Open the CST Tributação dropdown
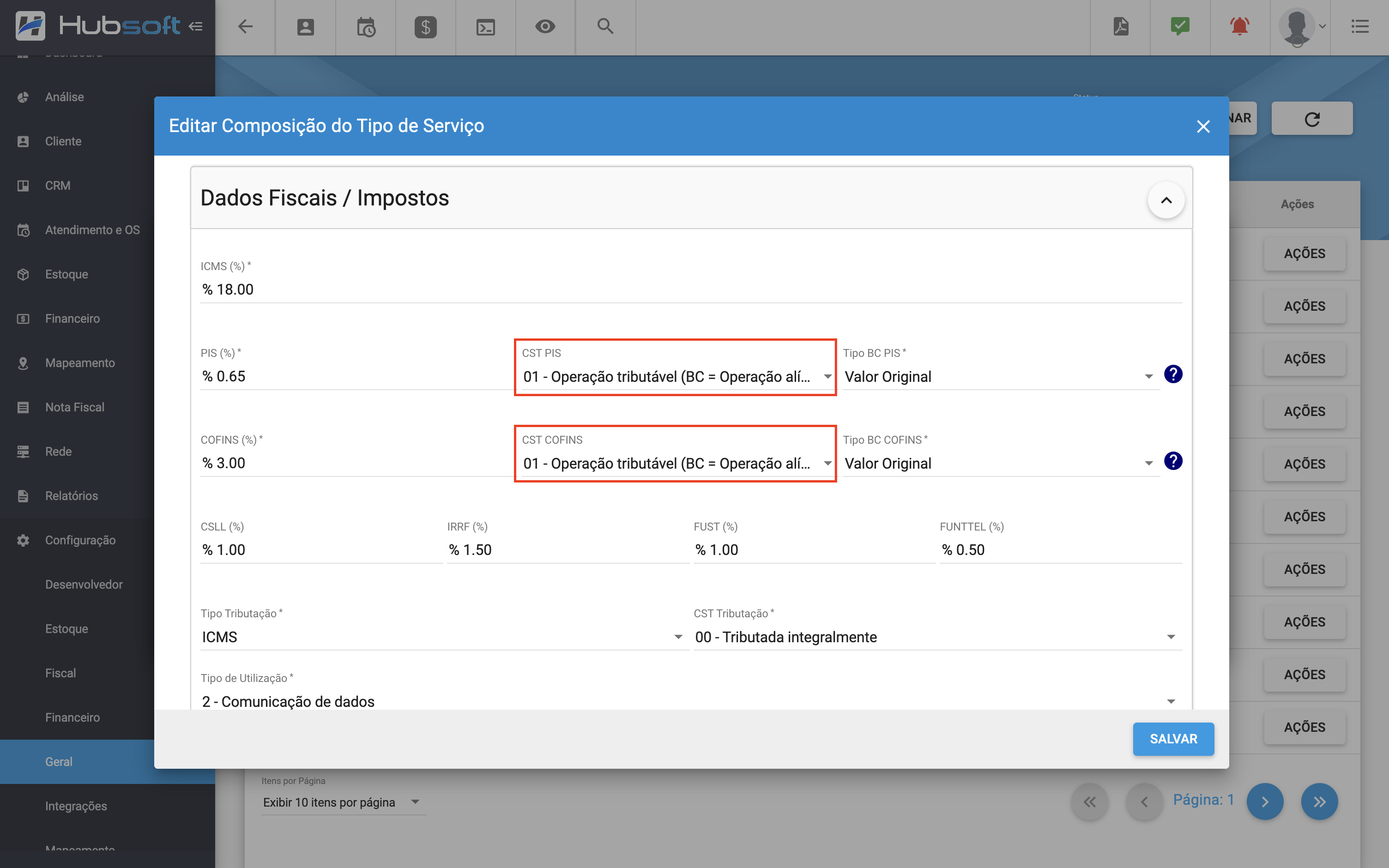This screenshot has height=868, width=1389. point(937,637)
